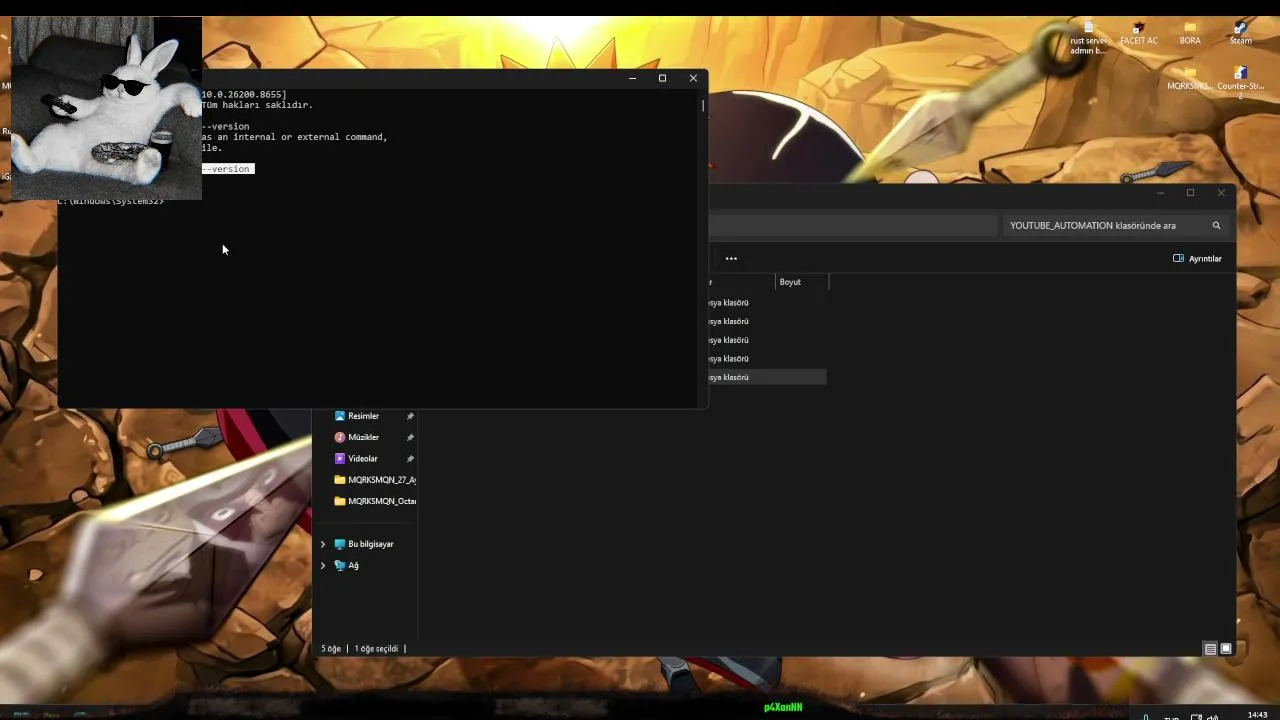Open the MQRKSMQN_Octa folder in sidebar
Image resolution: width=1280 pixels, height=720 pixels.
[375, 501]
